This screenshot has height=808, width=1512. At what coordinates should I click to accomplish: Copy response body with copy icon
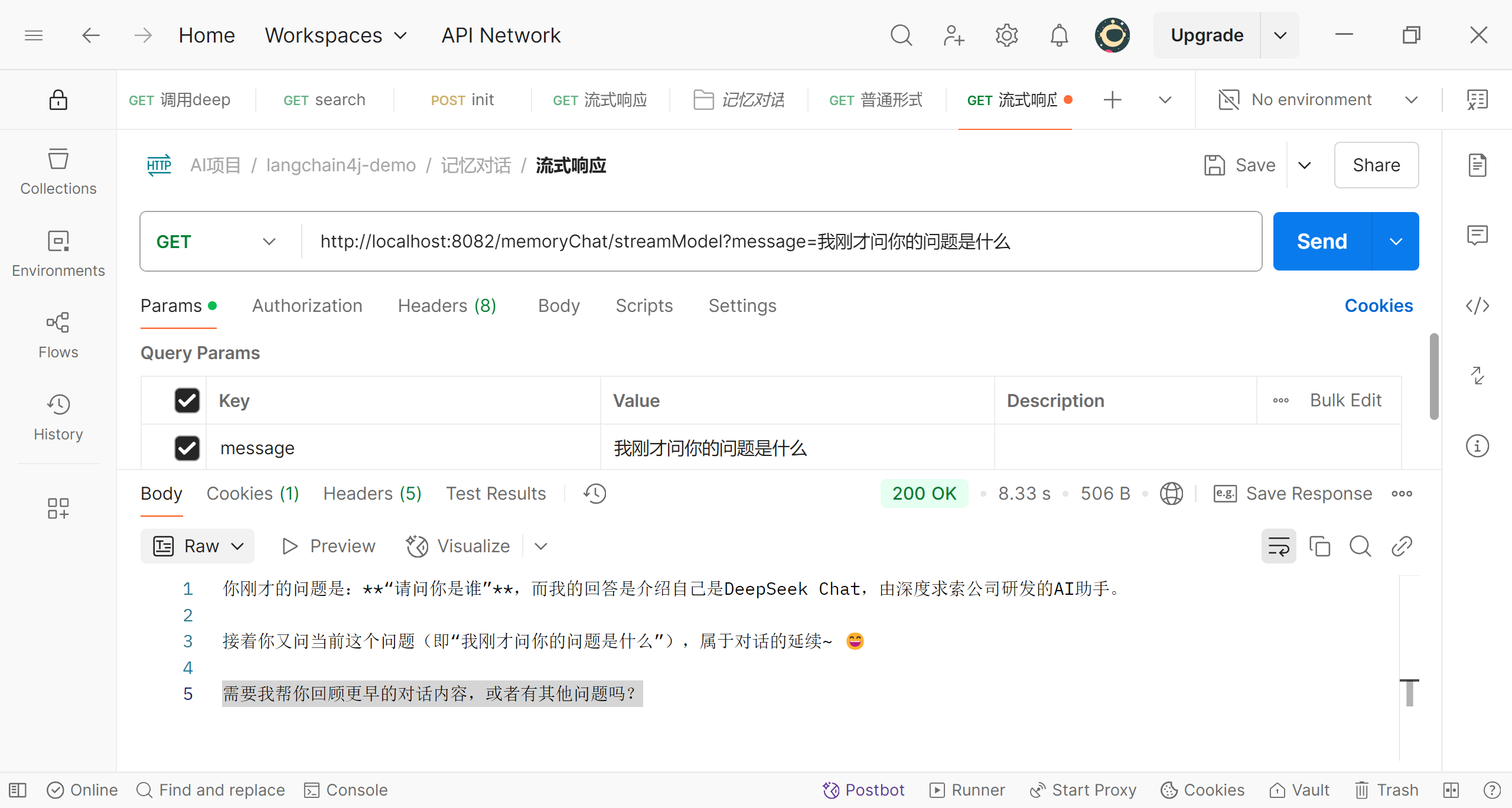[x=1319, y=546]
